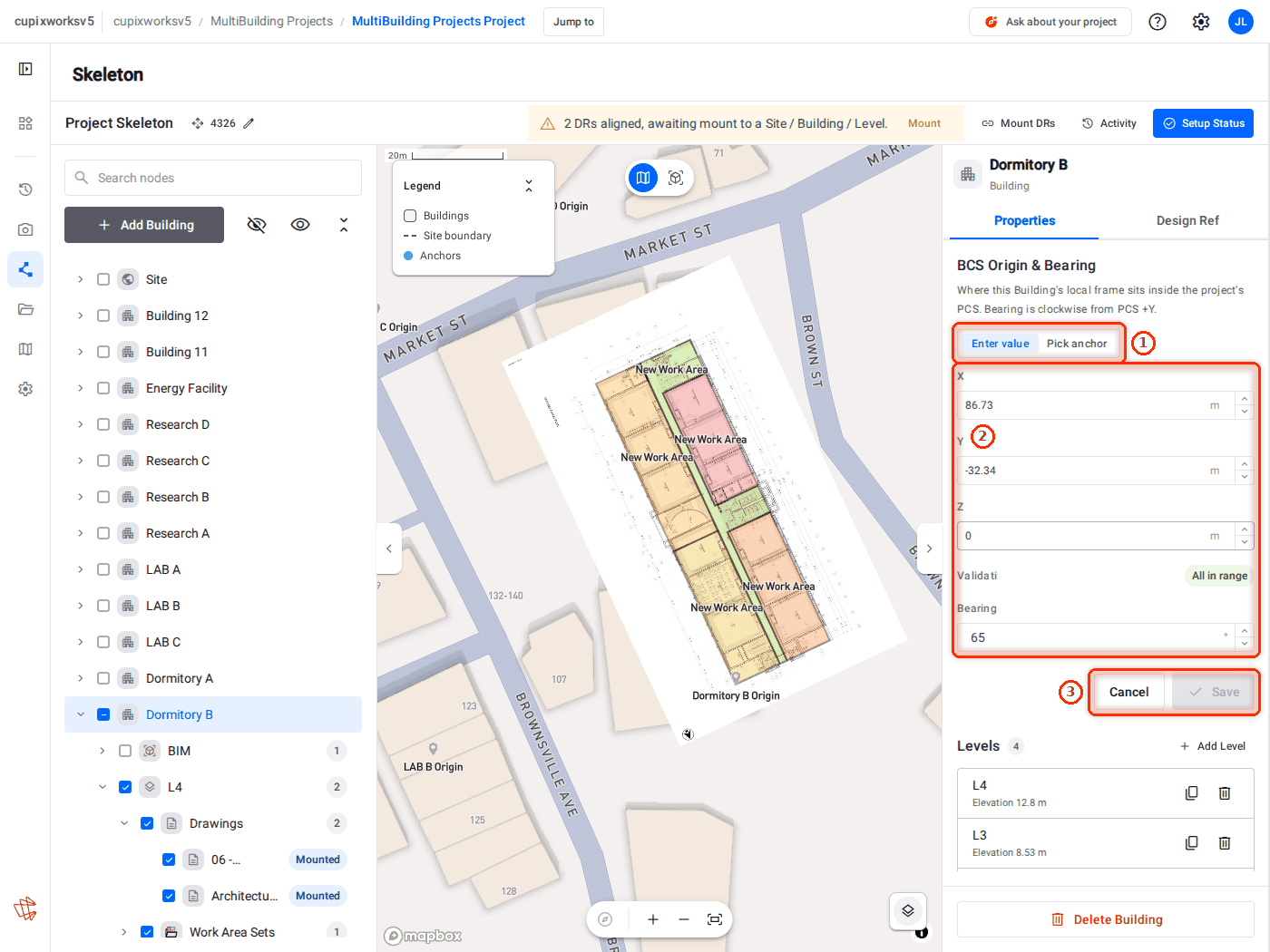Screen dimensions: 1270x952
Task: Open the camera captures icon
Action: coord(25,229)
